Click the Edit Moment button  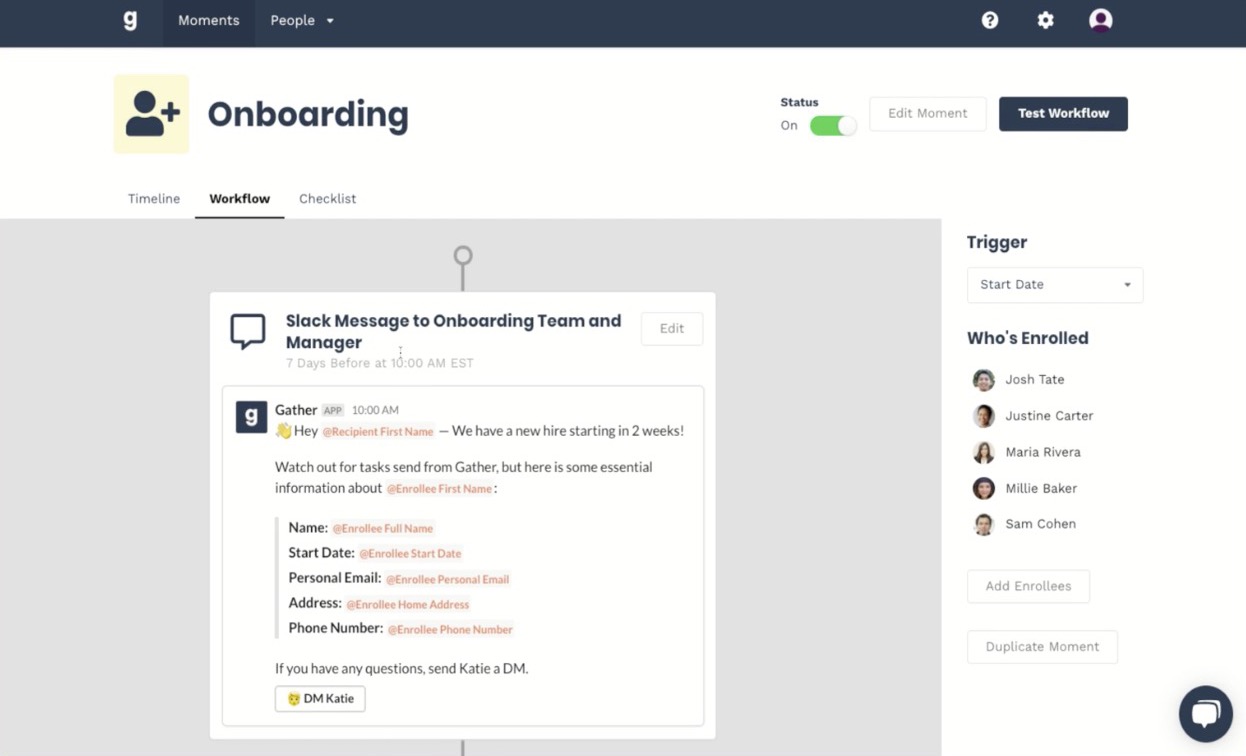(928, 114)
